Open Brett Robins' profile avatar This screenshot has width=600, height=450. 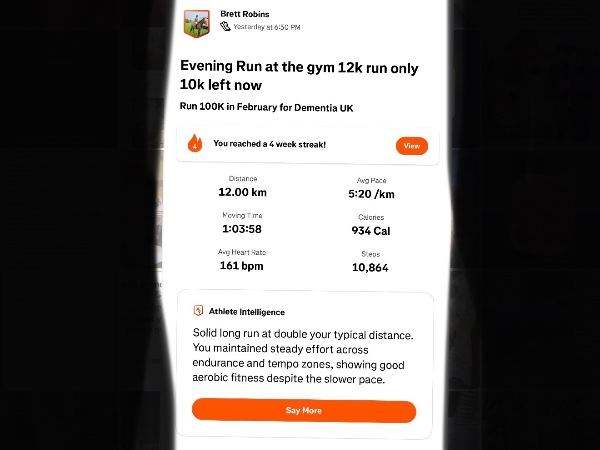coord(197,24)
